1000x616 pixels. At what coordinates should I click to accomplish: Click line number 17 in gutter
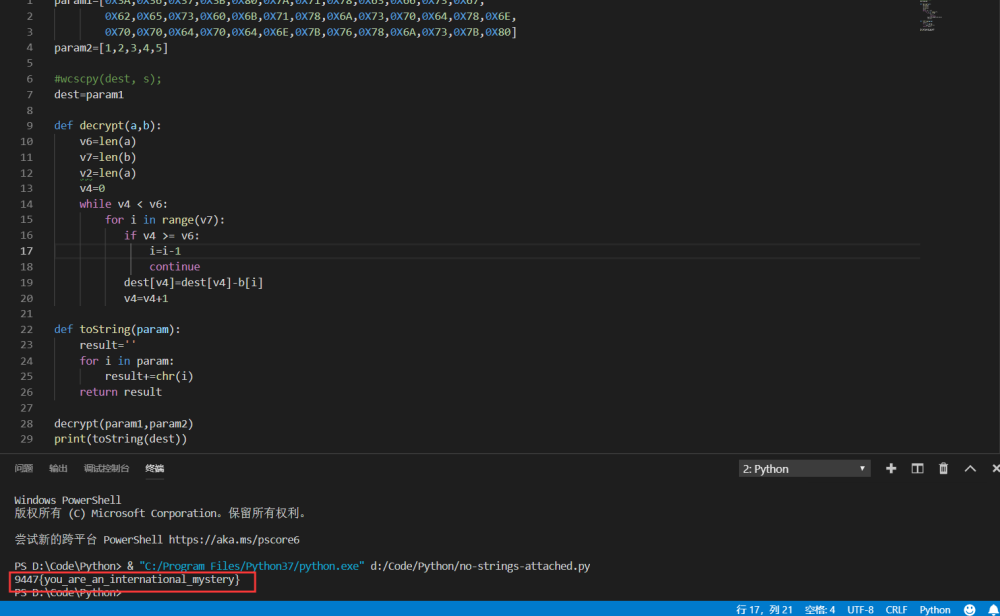coord(26,251)
